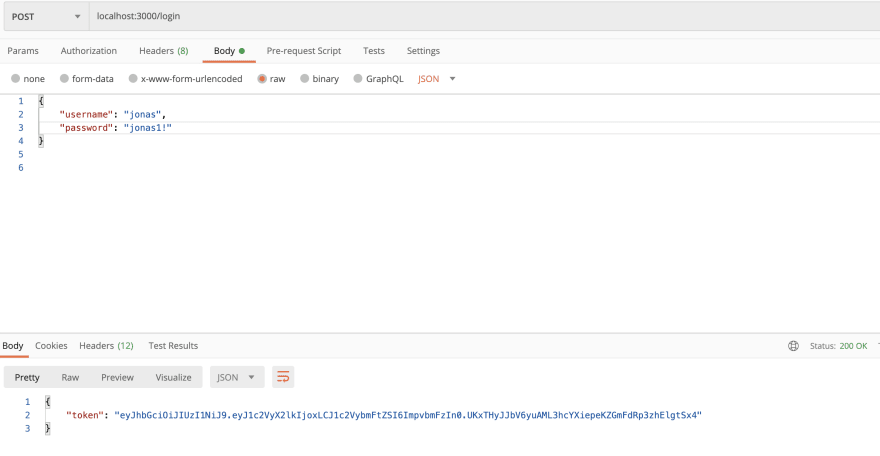Select the raw body radio button

[262, 79]
